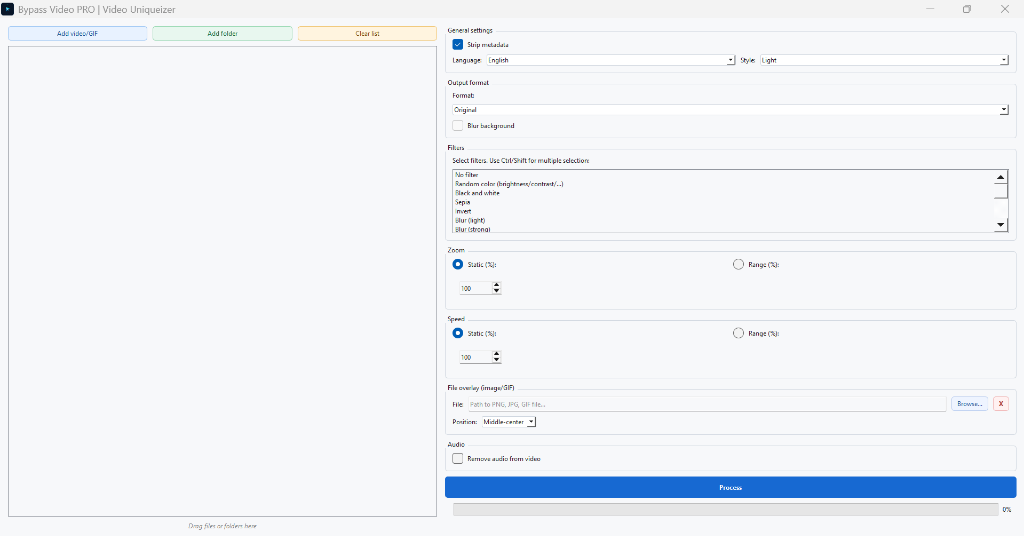Select 'Random color (brightness/contrast/...)' filter

point(723,184)
